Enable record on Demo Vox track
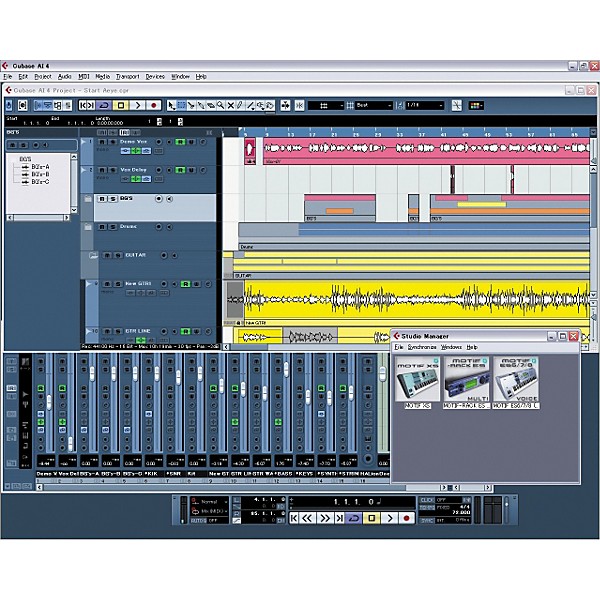 tap(159, 142)
